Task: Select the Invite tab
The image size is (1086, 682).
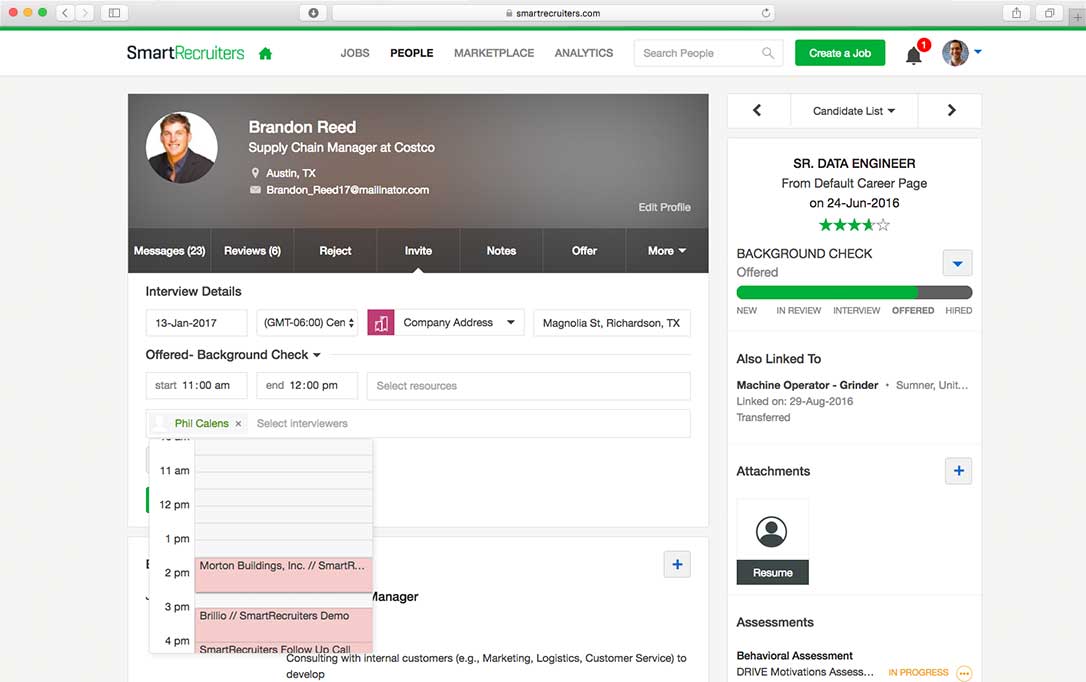Action: pyautogui.click(x=418, y=251)
